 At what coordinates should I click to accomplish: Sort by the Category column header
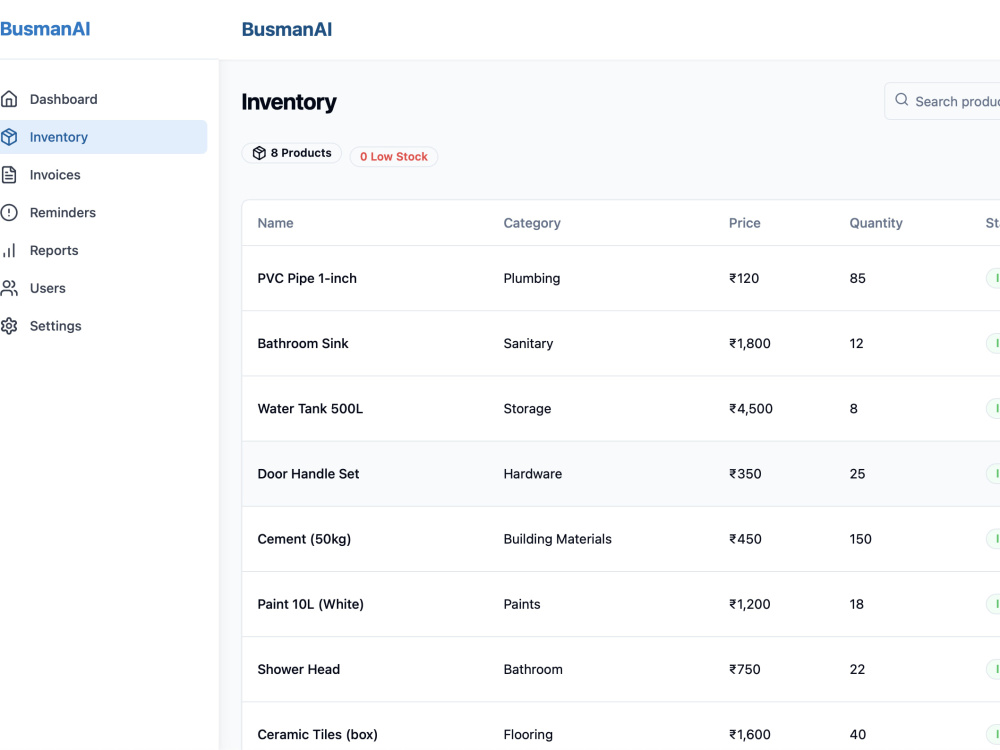(x=532, y=223)
